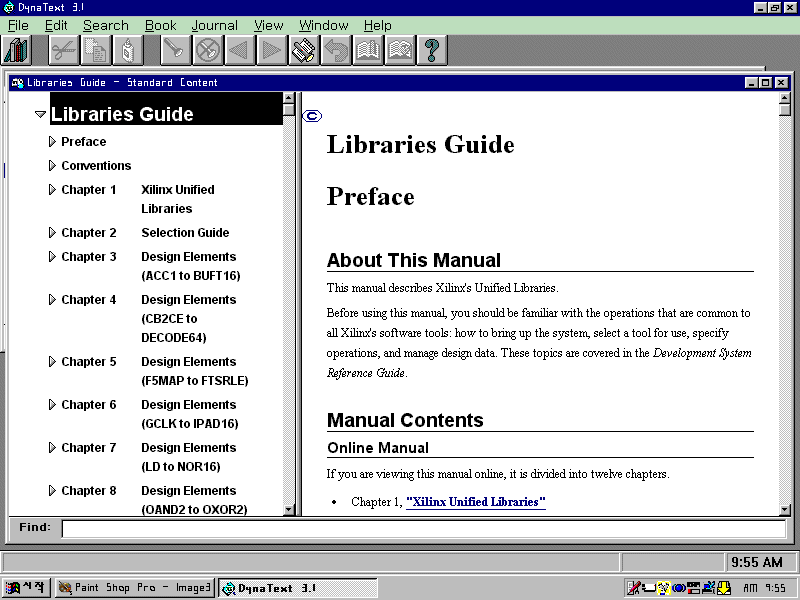The height and width of the screenshot is (600, 800).
Task: Go to previous hit with left arrow
Action: pyautogui.click(x=239, y=50)
